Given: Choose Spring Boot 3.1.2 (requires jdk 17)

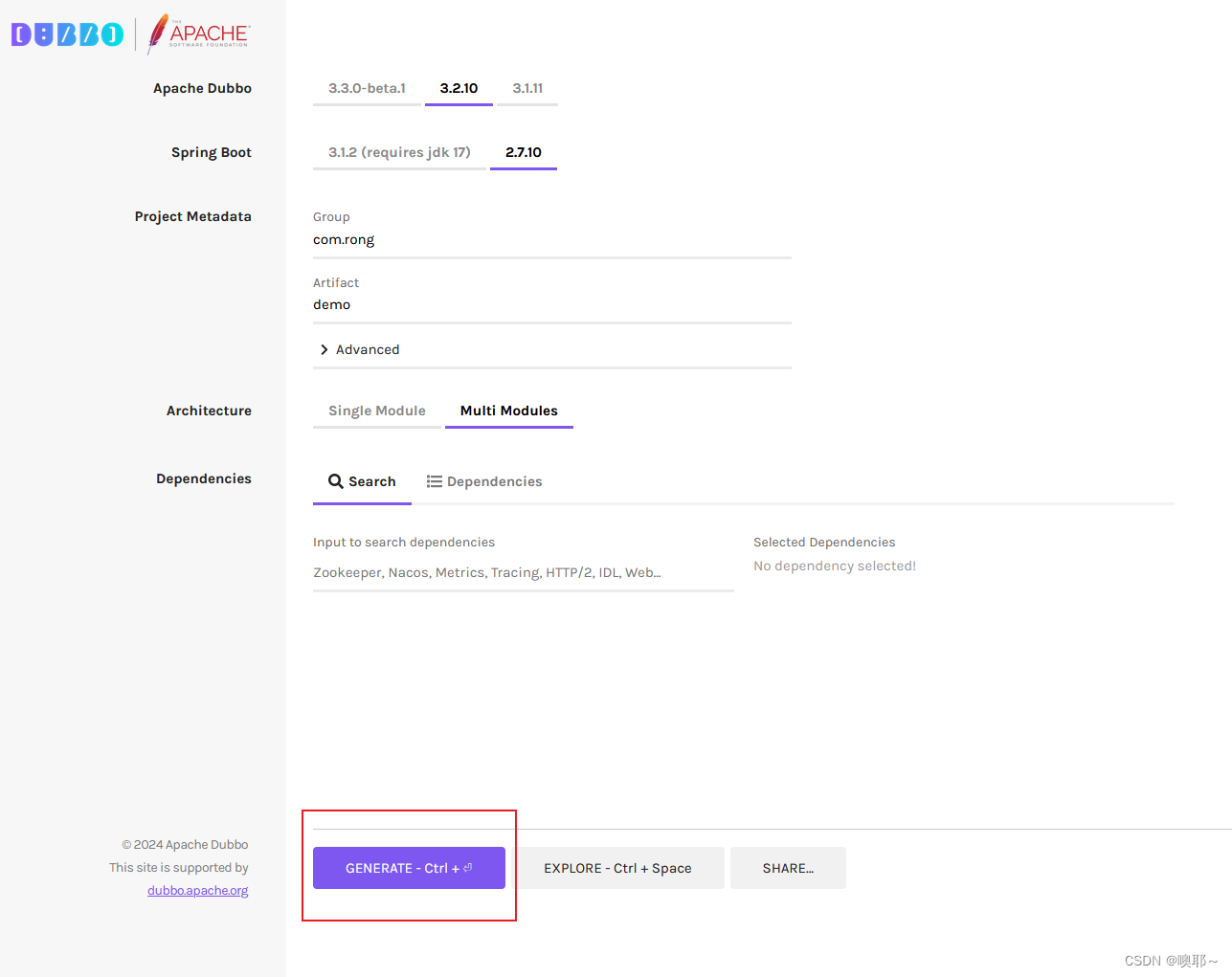Looking at the screenshot, I should click(399, 152).
